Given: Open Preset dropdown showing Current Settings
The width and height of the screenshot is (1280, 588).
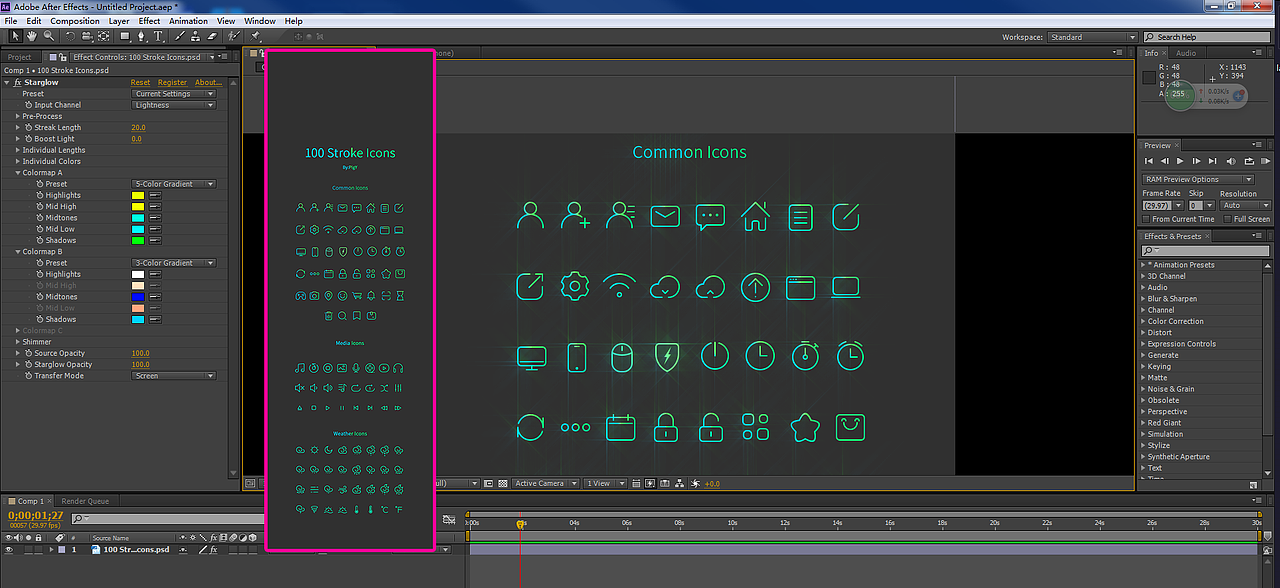Looking at the screenshot, I should click(174, 94).
